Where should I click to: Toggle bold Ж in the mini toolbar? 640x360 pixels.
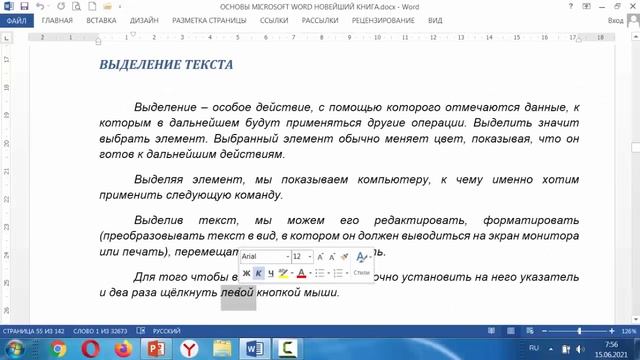[246, 273]
